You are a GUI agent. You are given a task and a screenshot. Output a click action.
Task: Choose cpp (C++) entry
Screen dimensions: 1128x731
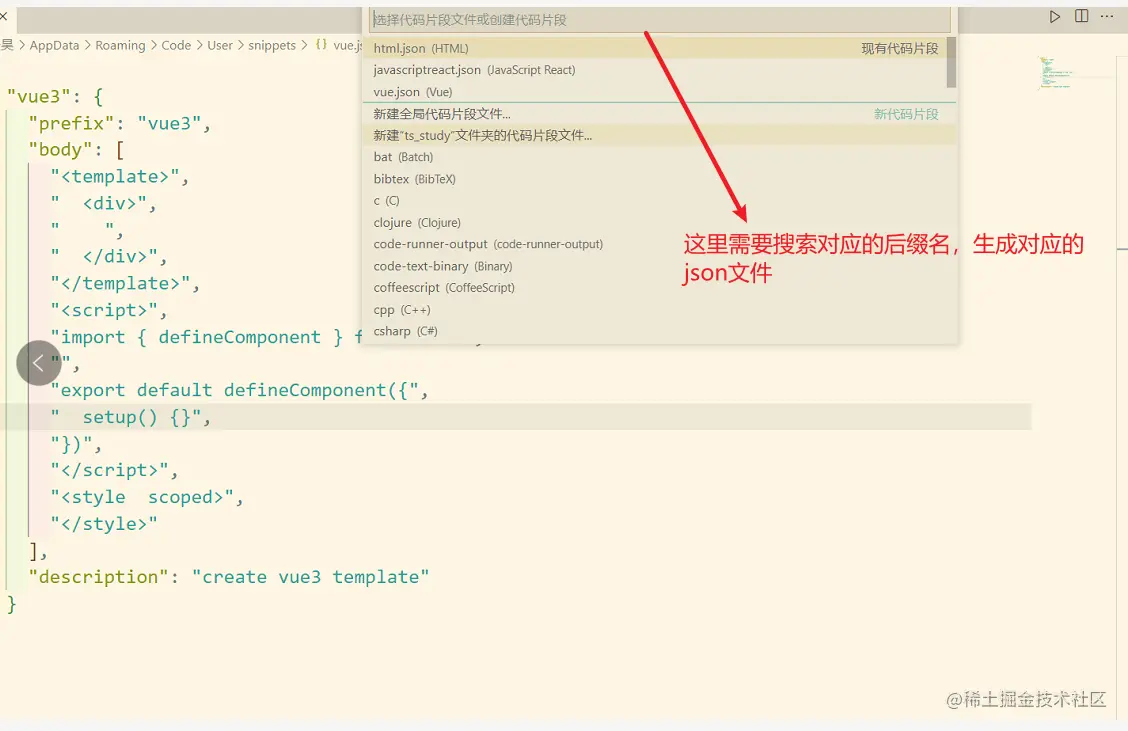pyautogui.click(x=660, y=310)
